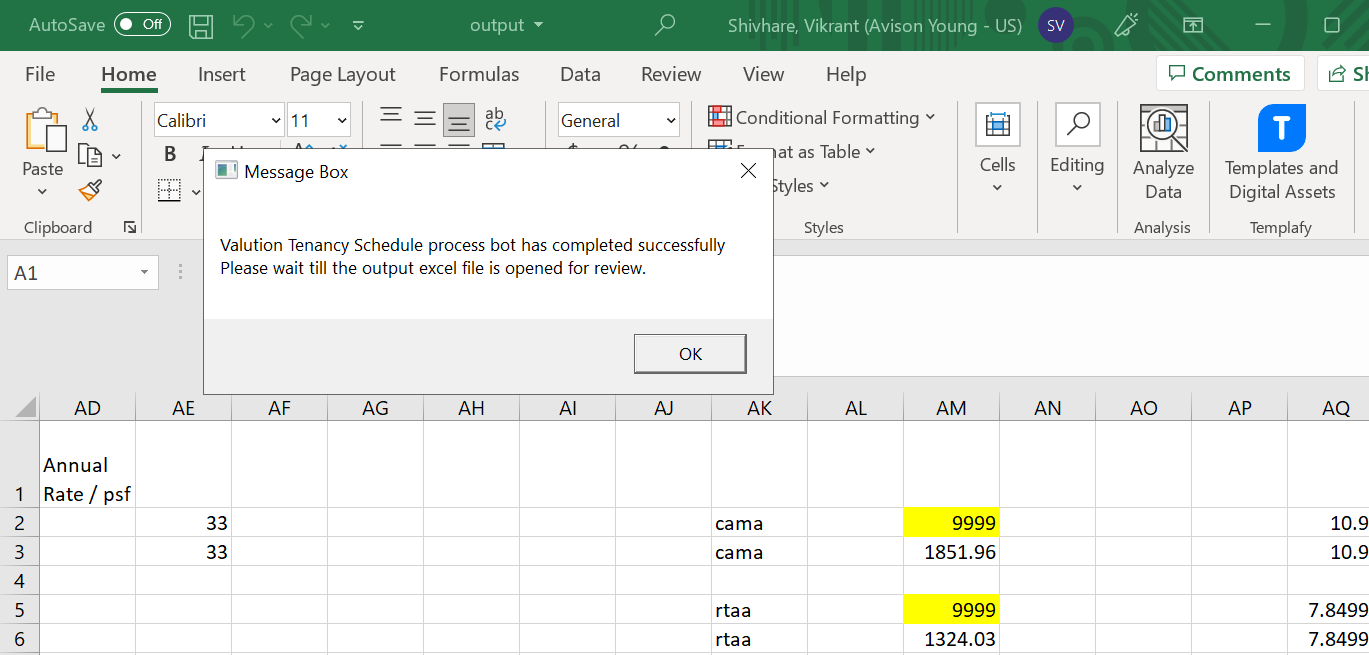Apply Bottom Align to cell
The height and width of the screenshot is (655, 1369).
coord(459,119)
